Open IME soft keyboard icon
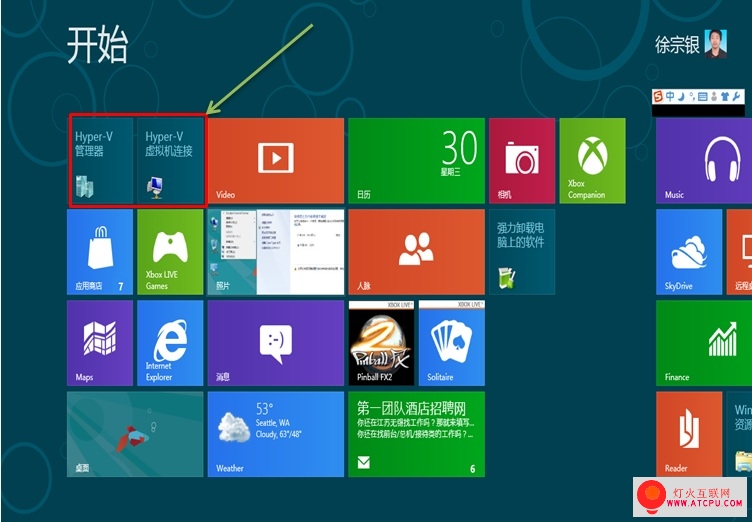Image resolution: width=752 pixels, height=522 pixels. pyautogui.click(x=703, y=96)
